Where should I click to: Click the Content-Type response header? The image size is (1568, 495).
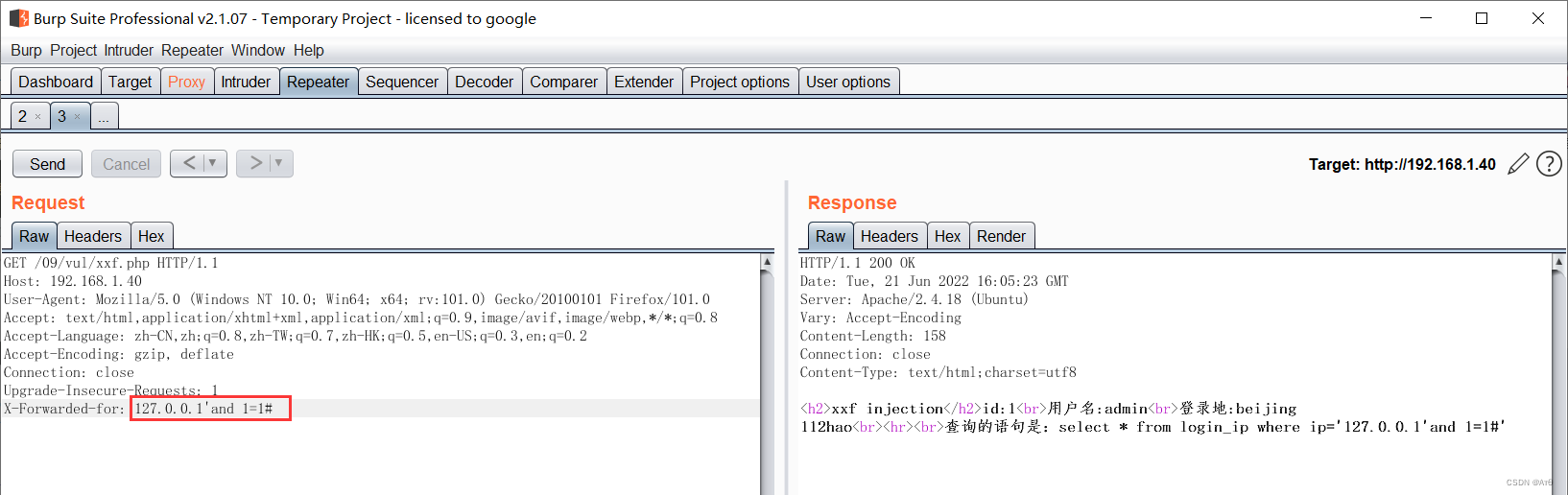click(x=938, y=372)
